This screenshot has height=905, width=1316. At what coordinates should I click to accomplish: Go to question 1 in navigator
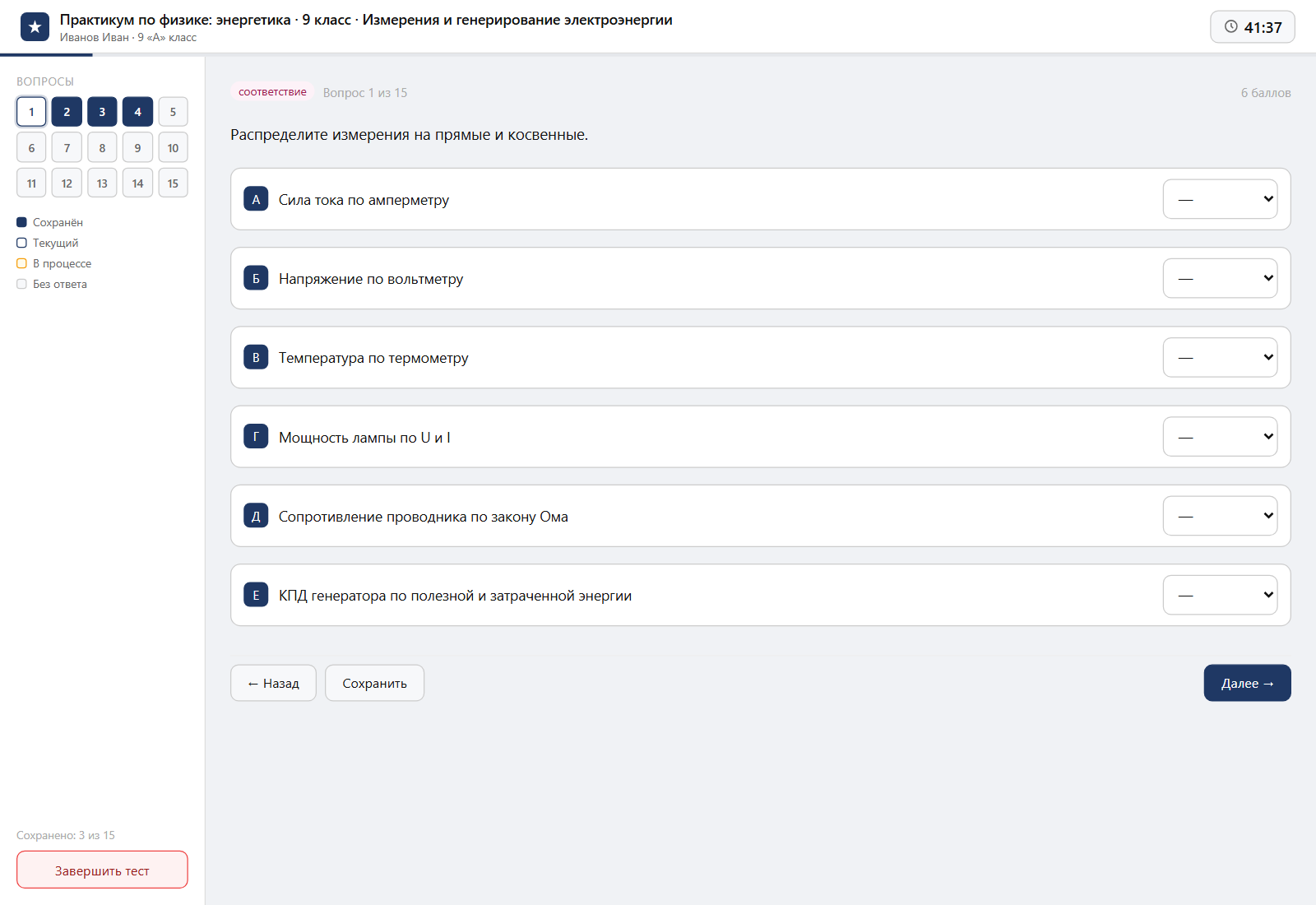(x=31, y=112)
